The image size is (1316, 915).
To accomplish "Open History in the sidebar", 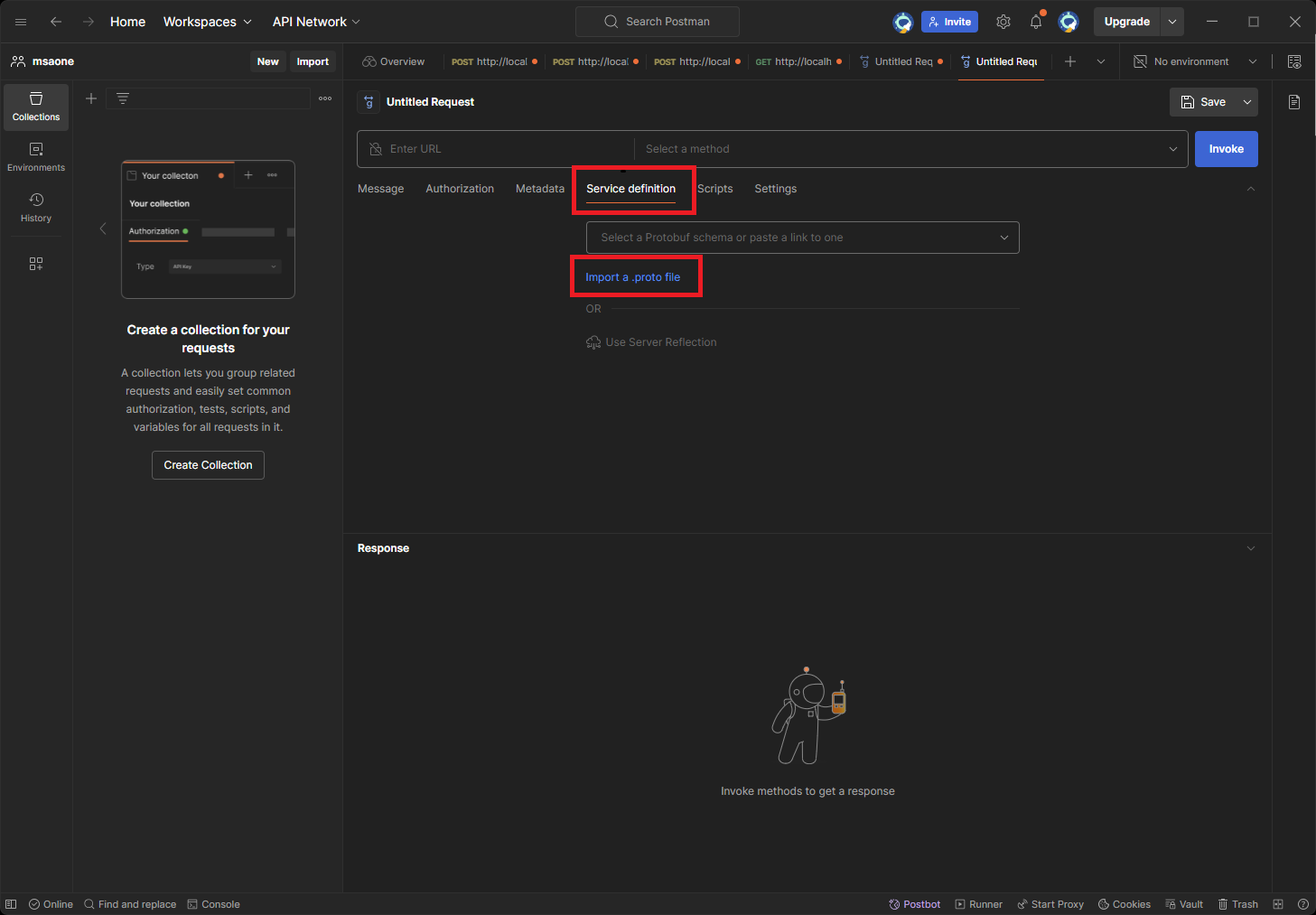I will 36,208.
